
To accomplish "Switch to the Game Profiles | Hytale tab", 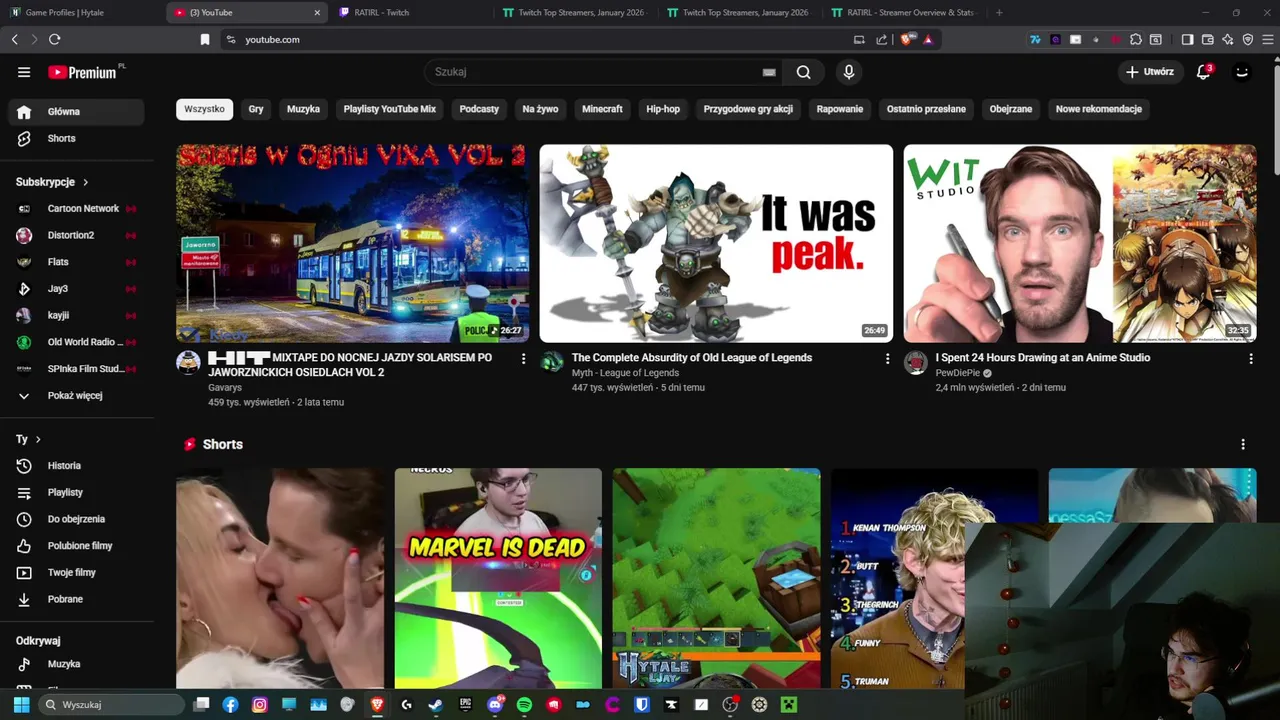I will (x=82, y=13).
